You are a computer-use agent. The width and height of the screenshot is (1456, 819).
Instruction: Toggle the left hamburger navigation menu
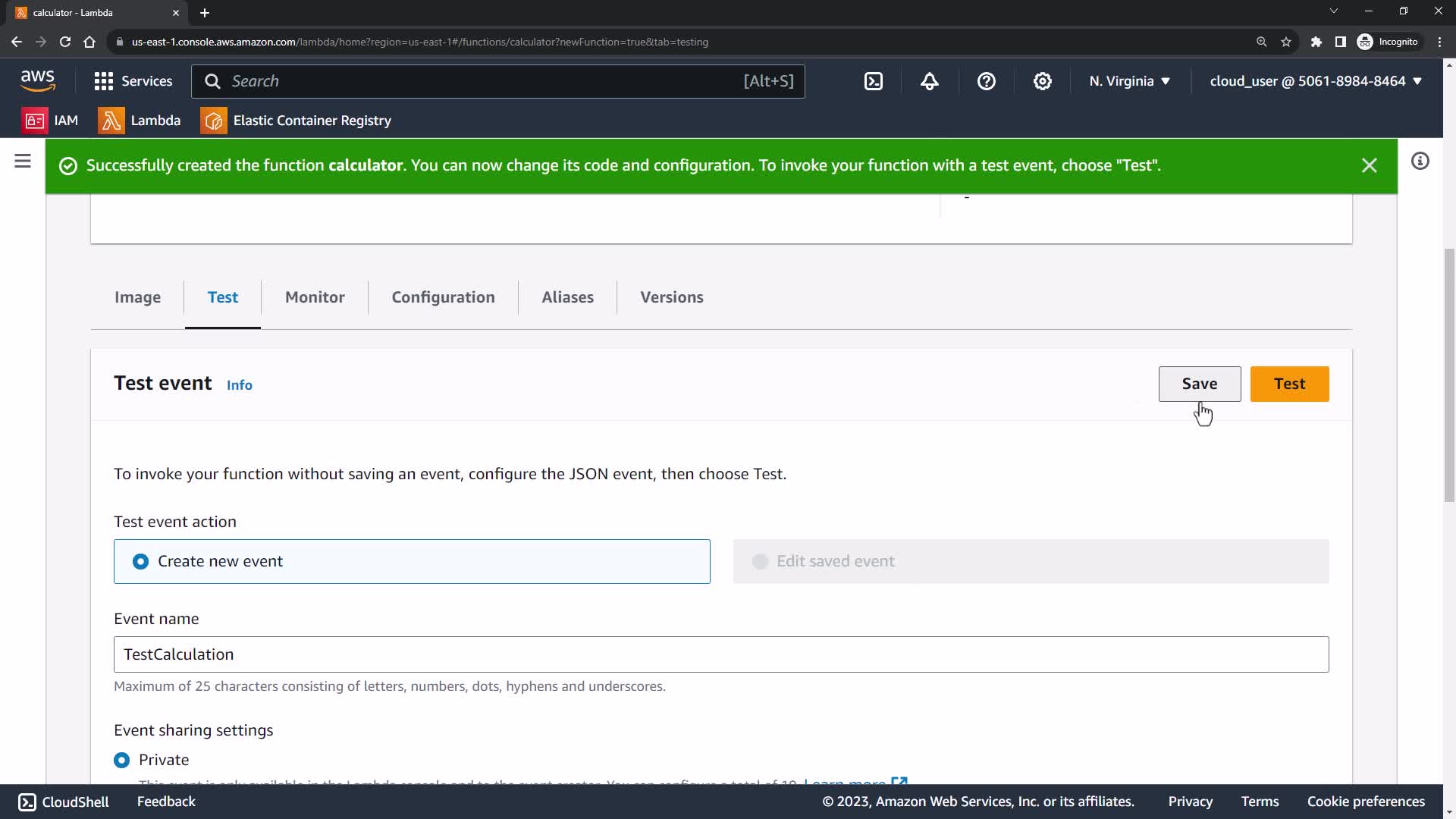pyautogui.click(x=23, y=161)
